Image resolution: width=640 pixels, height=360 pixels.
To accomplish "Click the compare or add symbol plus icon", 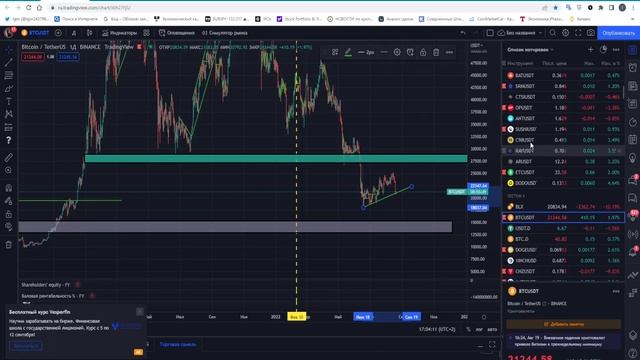I will 58,33.
